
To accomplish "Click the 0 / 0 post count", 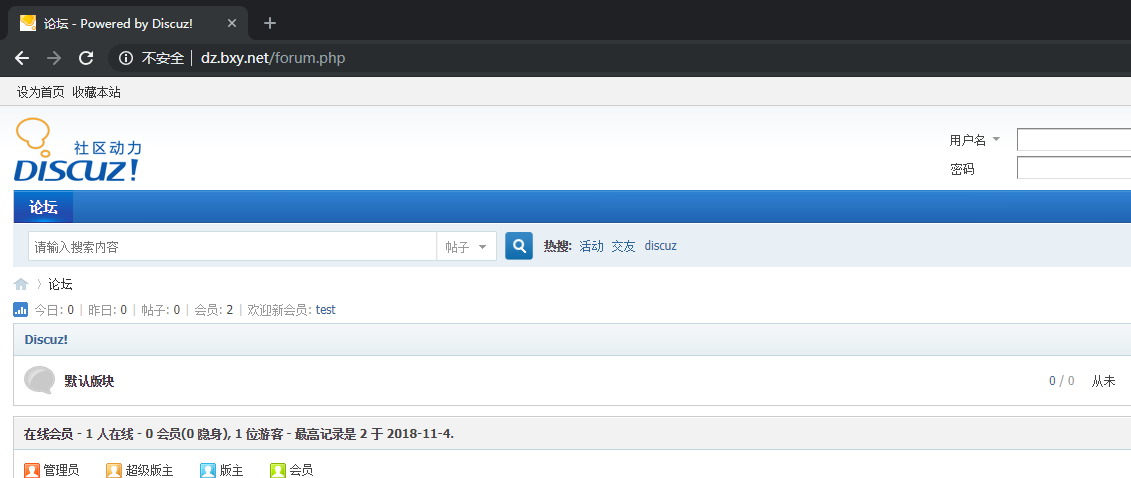I will [1062, 381].
